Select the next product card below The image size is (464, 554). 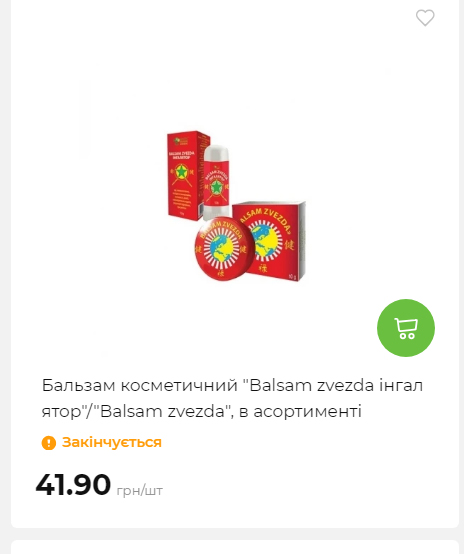[x=235, y=547]
